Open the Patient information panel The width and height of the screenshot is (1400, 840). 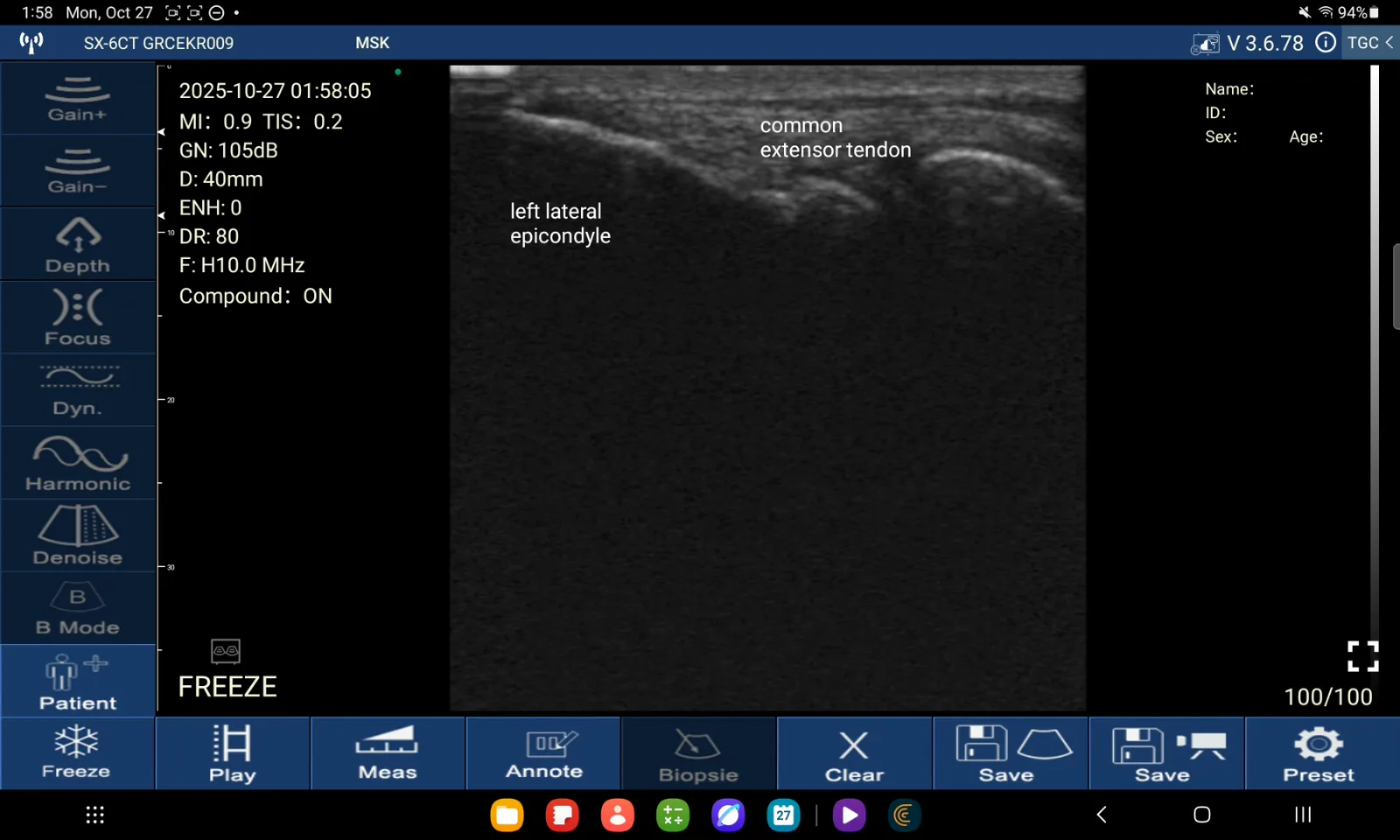pos(78,682)
